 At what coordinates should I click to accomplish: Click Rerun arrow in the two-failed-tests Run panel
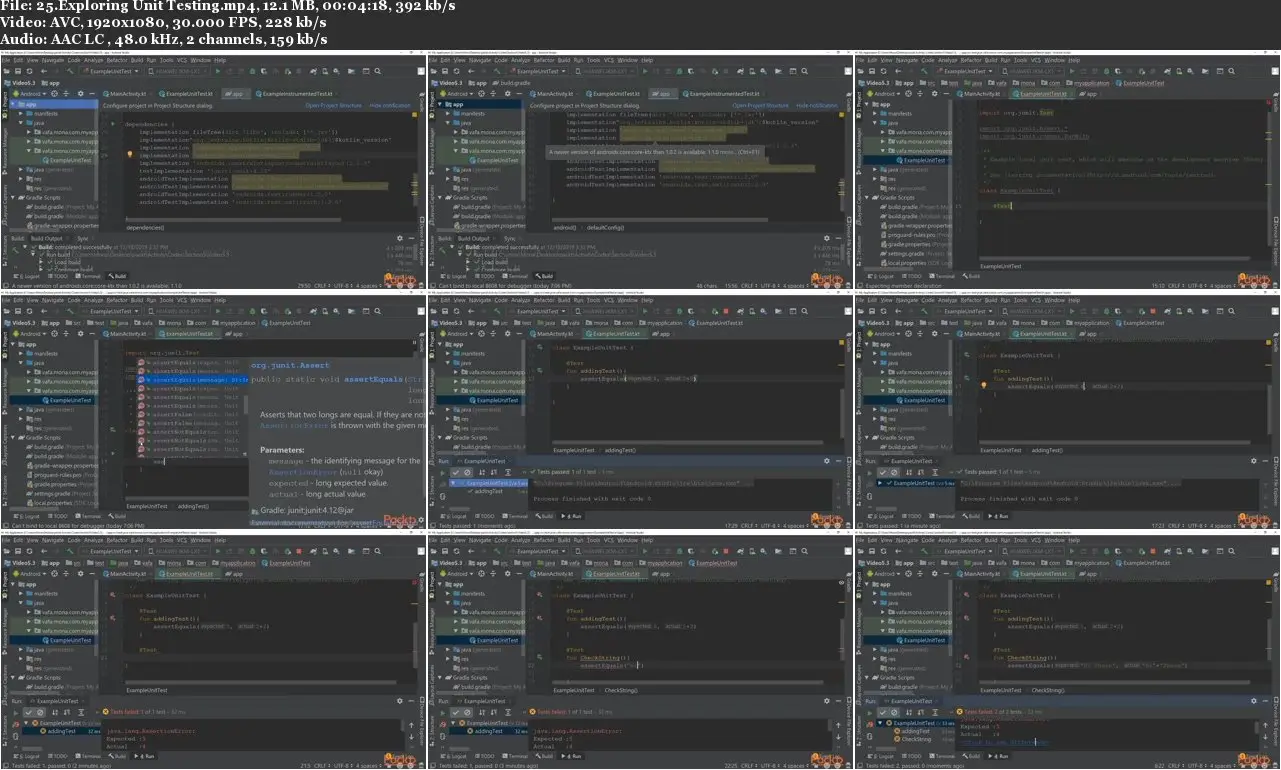point(868,711)
